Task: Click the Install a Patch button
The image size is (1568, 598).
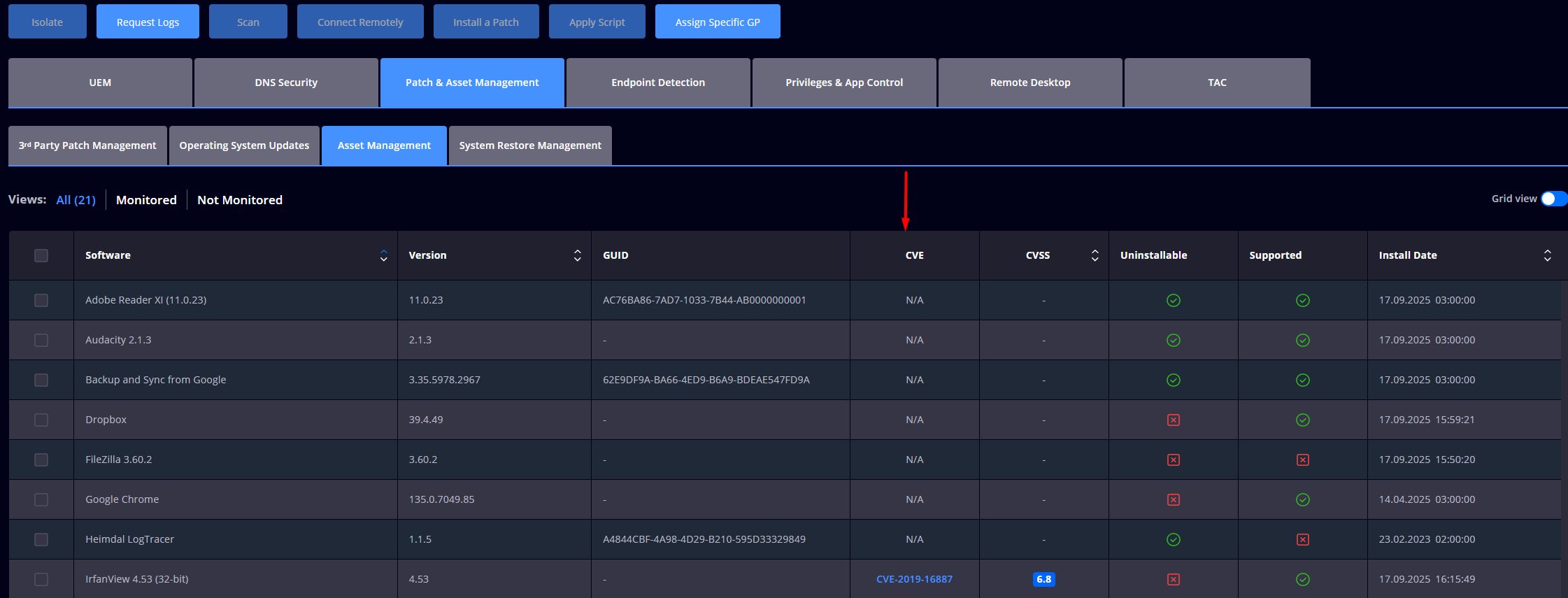Action: tap(486, 22)
